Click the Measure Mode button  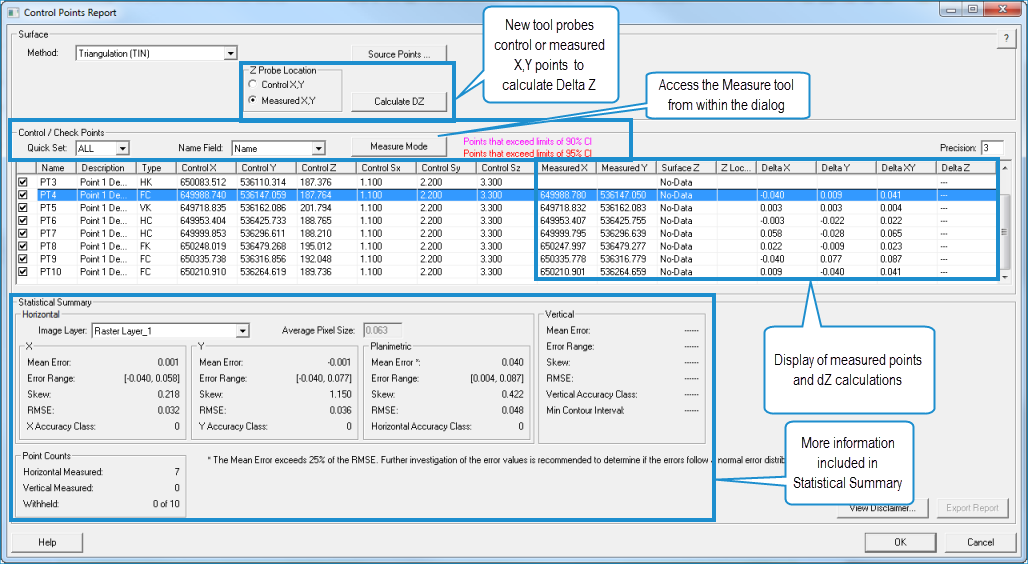399,146
